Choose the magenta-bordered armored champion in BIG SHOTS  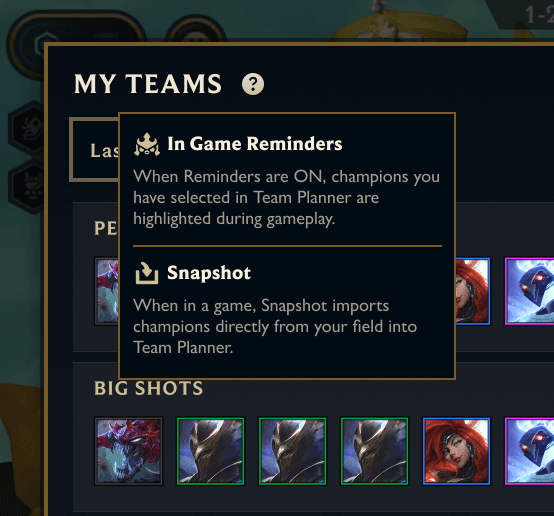click(x=529, y=451)
